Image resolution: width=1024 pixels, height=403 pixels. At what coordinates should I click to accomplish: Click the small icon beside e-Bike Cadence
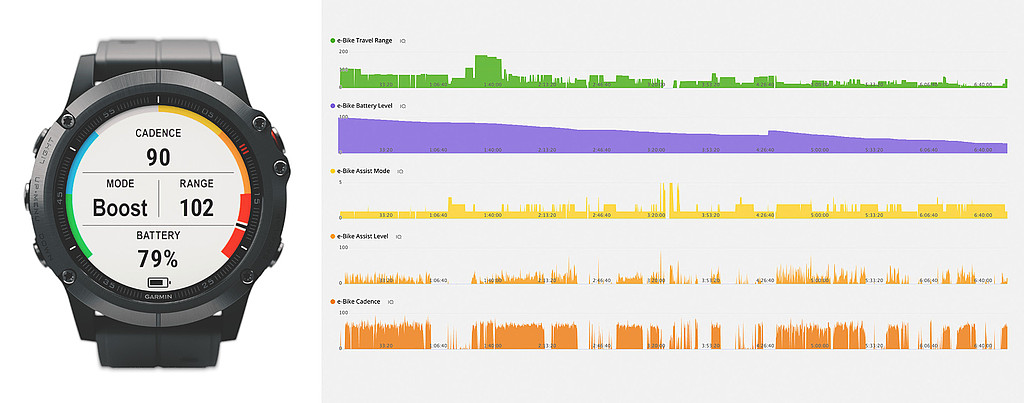click(390, 301)
